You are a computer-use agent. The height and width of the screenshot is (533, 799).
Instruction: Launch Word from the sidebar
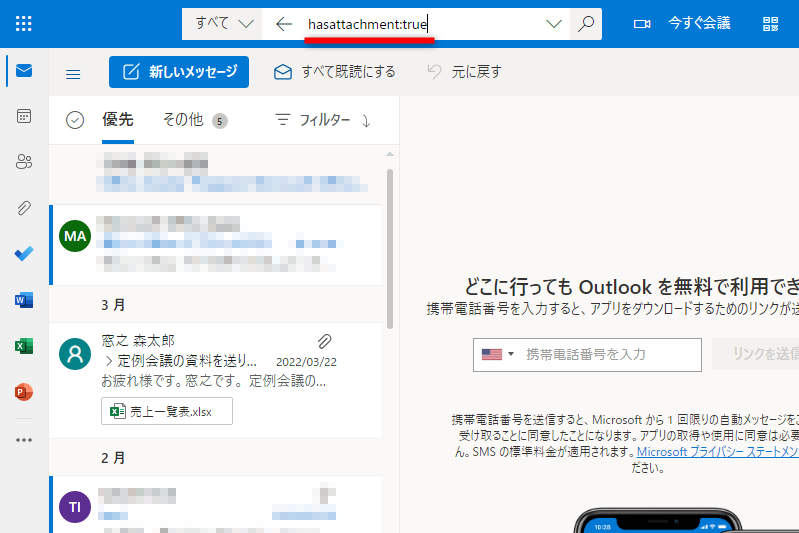point(24,300)
